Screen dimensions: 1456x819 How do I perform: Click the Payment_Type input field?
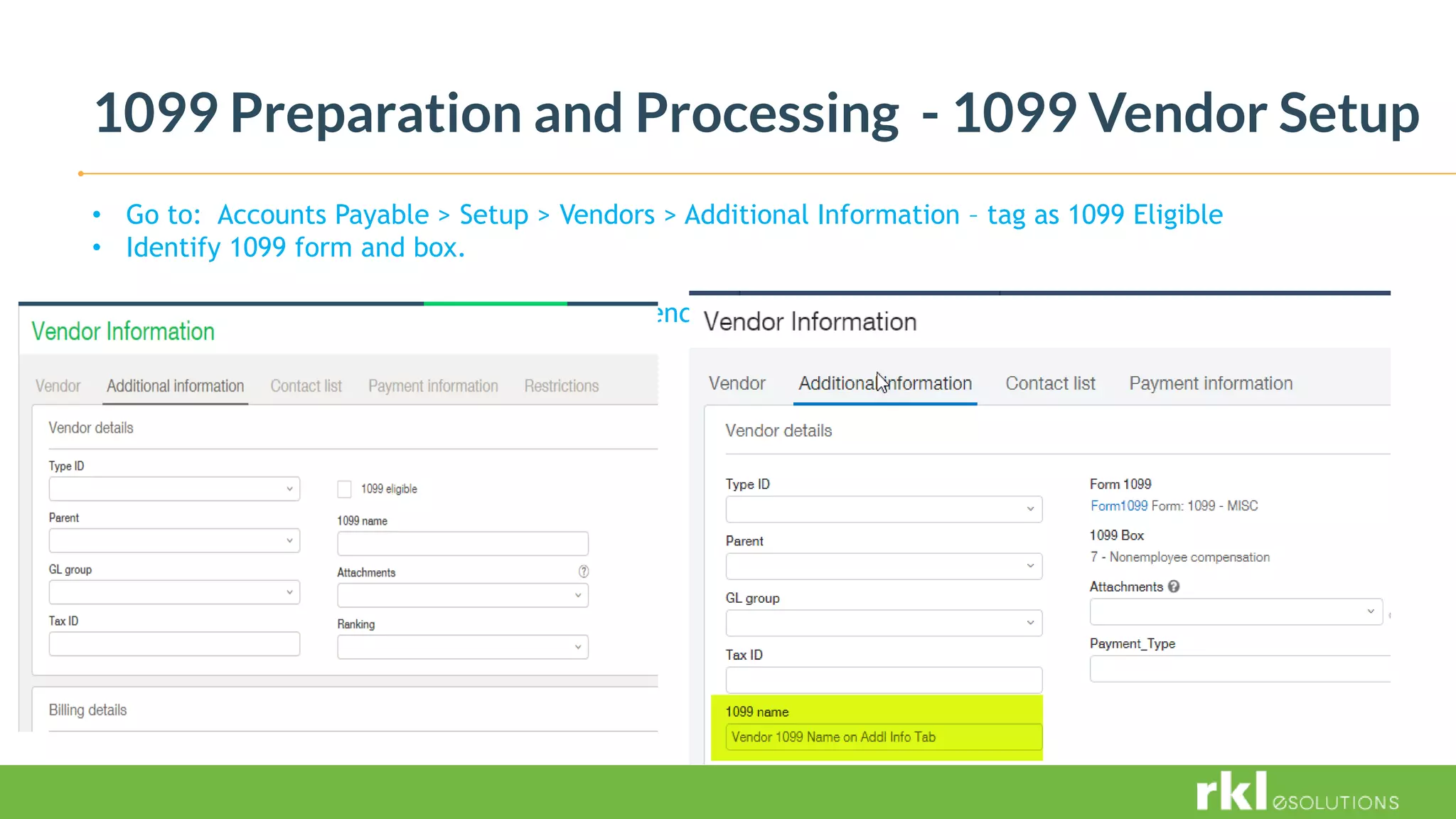coord(1240,669)
